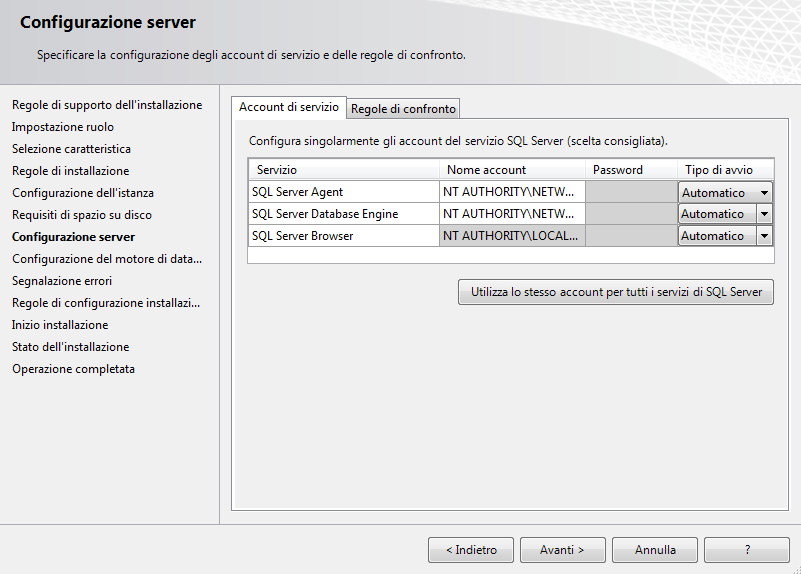The image size is (801, 574).
Task: Select the SQL Server Browser service cell
Action: pyautogui.click(x=344, y=236)
